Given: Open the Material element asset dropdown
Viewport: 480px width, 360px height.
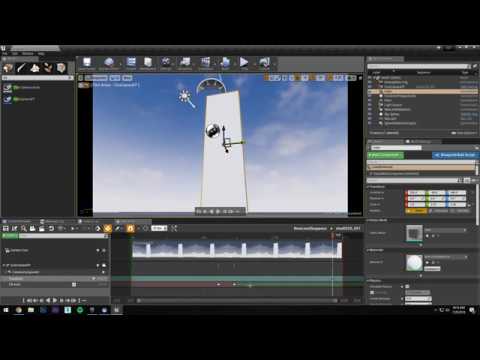Looking at the screenshot, I should coord(446,257).
